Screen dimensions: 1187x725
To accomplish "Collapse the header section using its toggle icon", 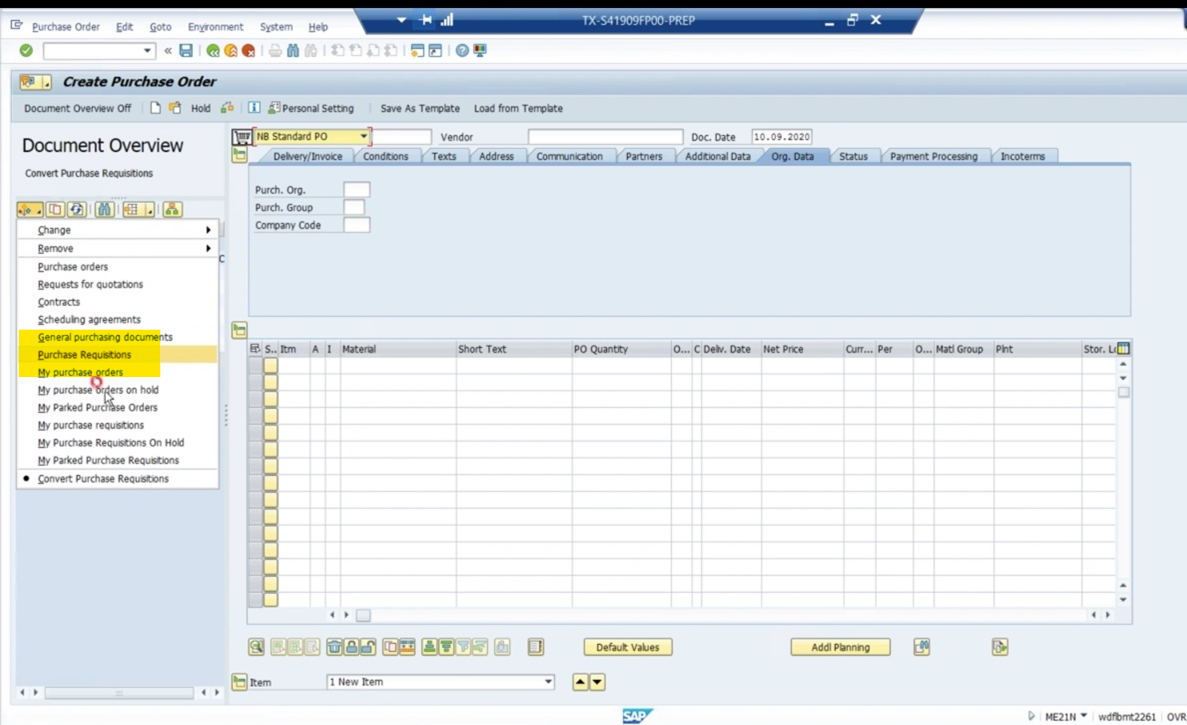I will 239,155.
